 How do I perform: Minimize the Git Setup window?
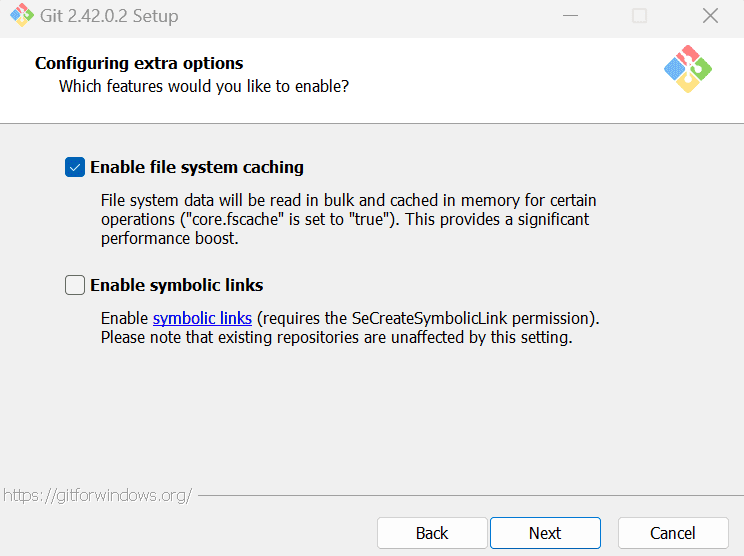569,16
